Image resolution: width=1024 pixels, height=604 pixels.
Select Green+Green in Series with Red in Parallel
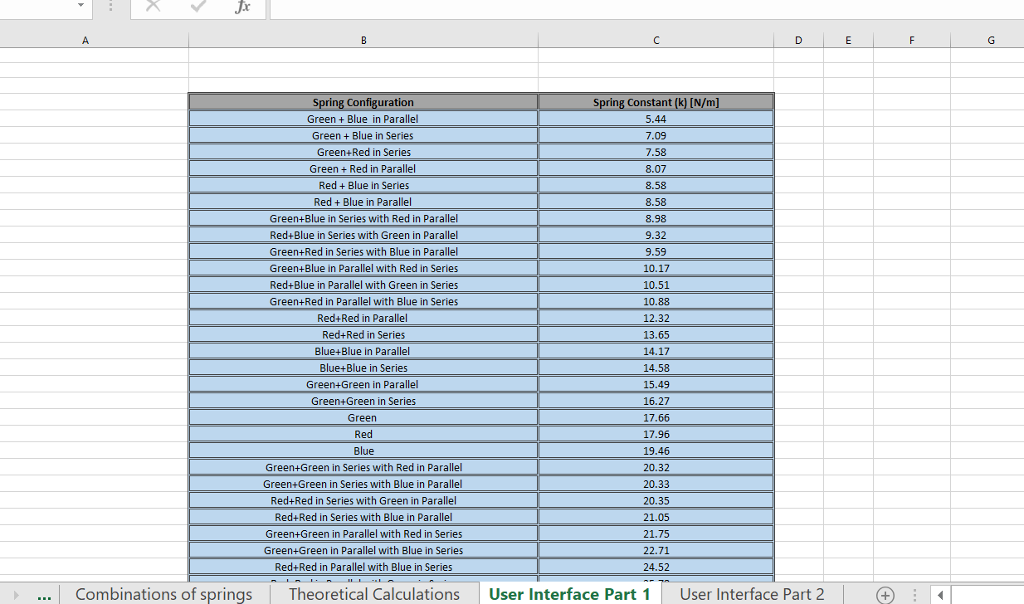coord(363,468)
